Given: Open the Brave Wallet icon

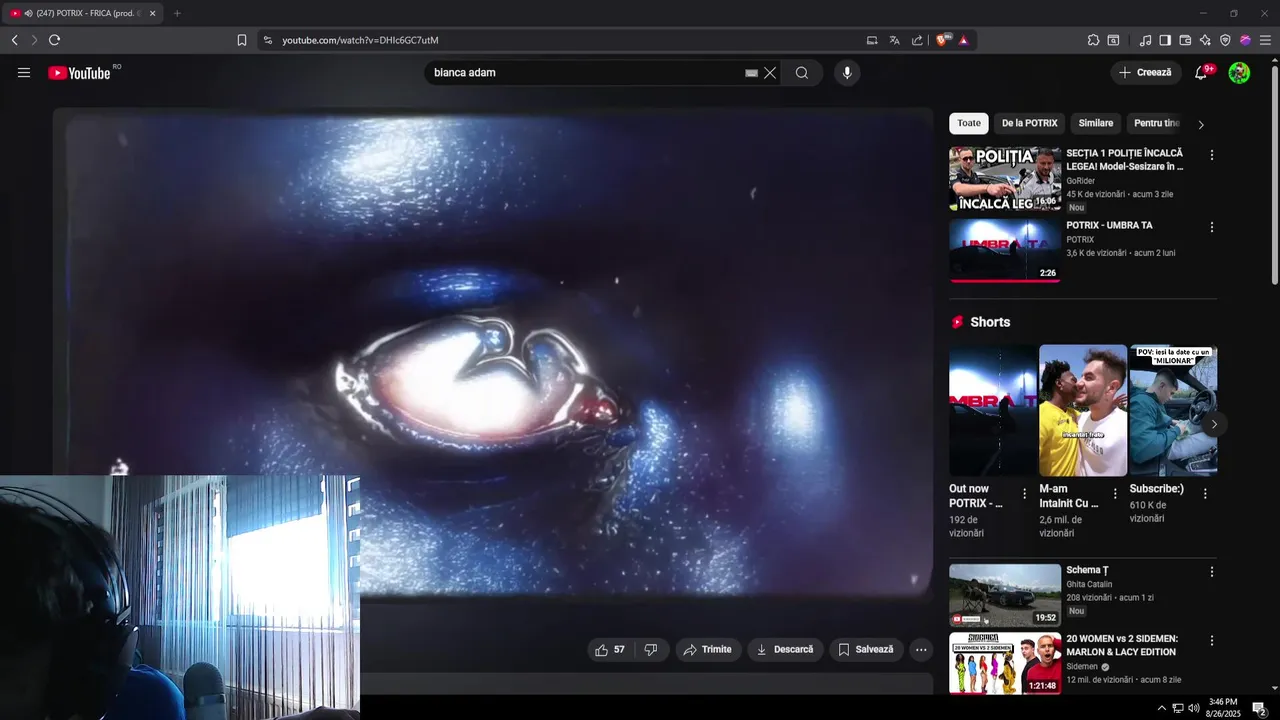Looking at the screenshot, I should click(x=1185, y=40).
